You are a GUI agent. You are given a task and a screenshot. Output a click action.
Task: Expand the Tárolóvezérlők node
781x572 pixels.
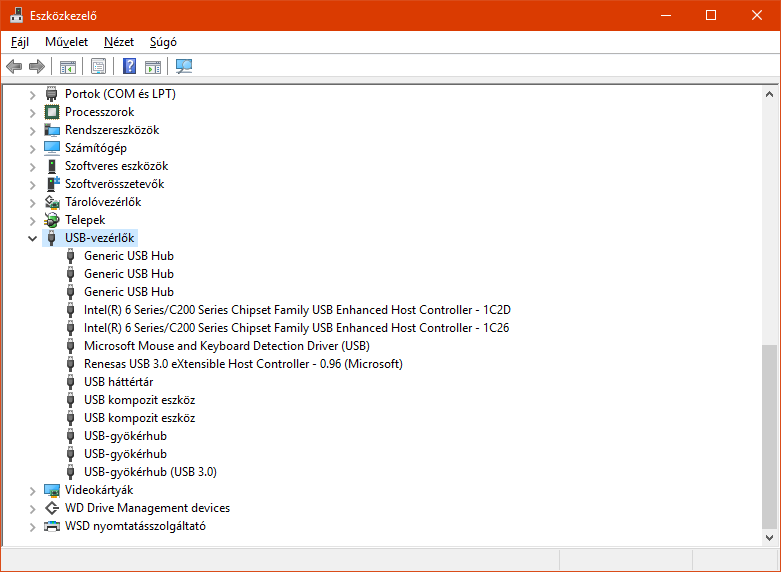tap(32, 202)
